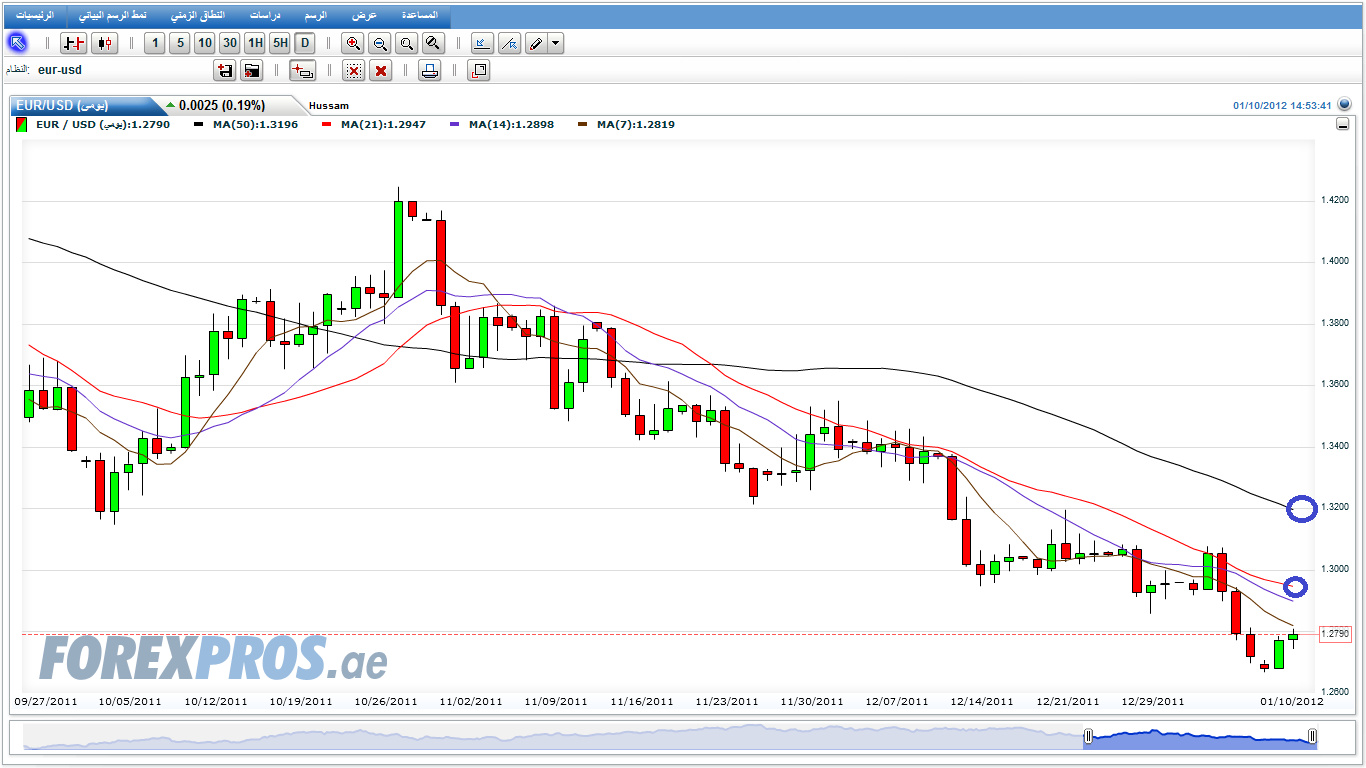
Task: Click the delete selected object icon
Action: point(353,70)
